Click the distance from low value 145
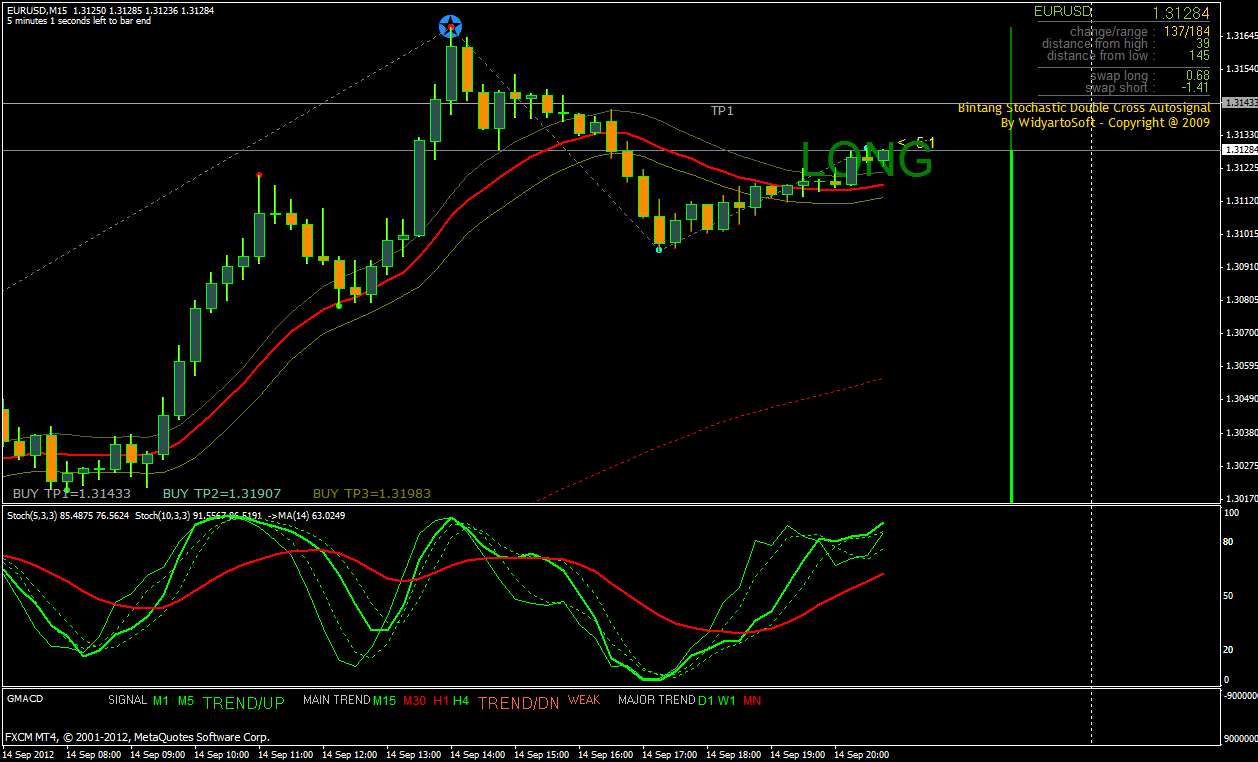 tap(1199, 55)
